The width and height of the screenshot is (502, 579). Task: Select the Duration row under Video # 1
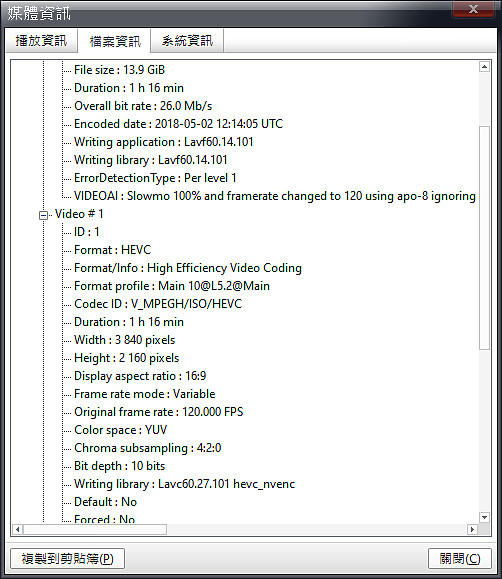(x=129, y=322)
